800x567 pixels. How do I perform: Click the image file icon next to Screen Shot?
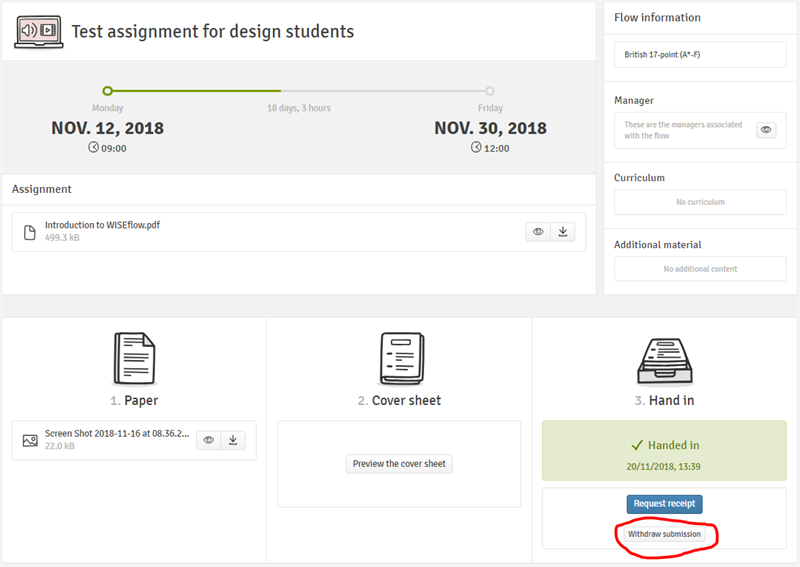click(x=30, y=440)
